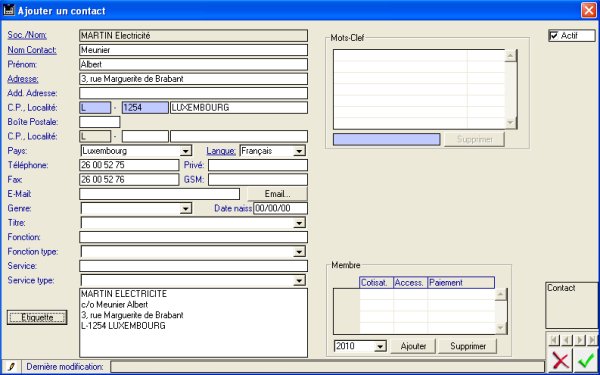Click the Soc./Nom link label
This screenshot has height=375, width=600.
point(27,35)
